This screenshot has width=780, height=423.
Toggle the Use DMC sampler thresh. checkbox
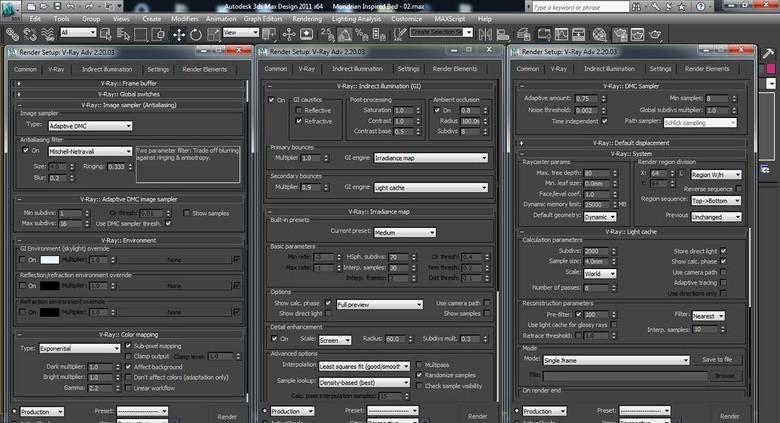click(168, 223)
